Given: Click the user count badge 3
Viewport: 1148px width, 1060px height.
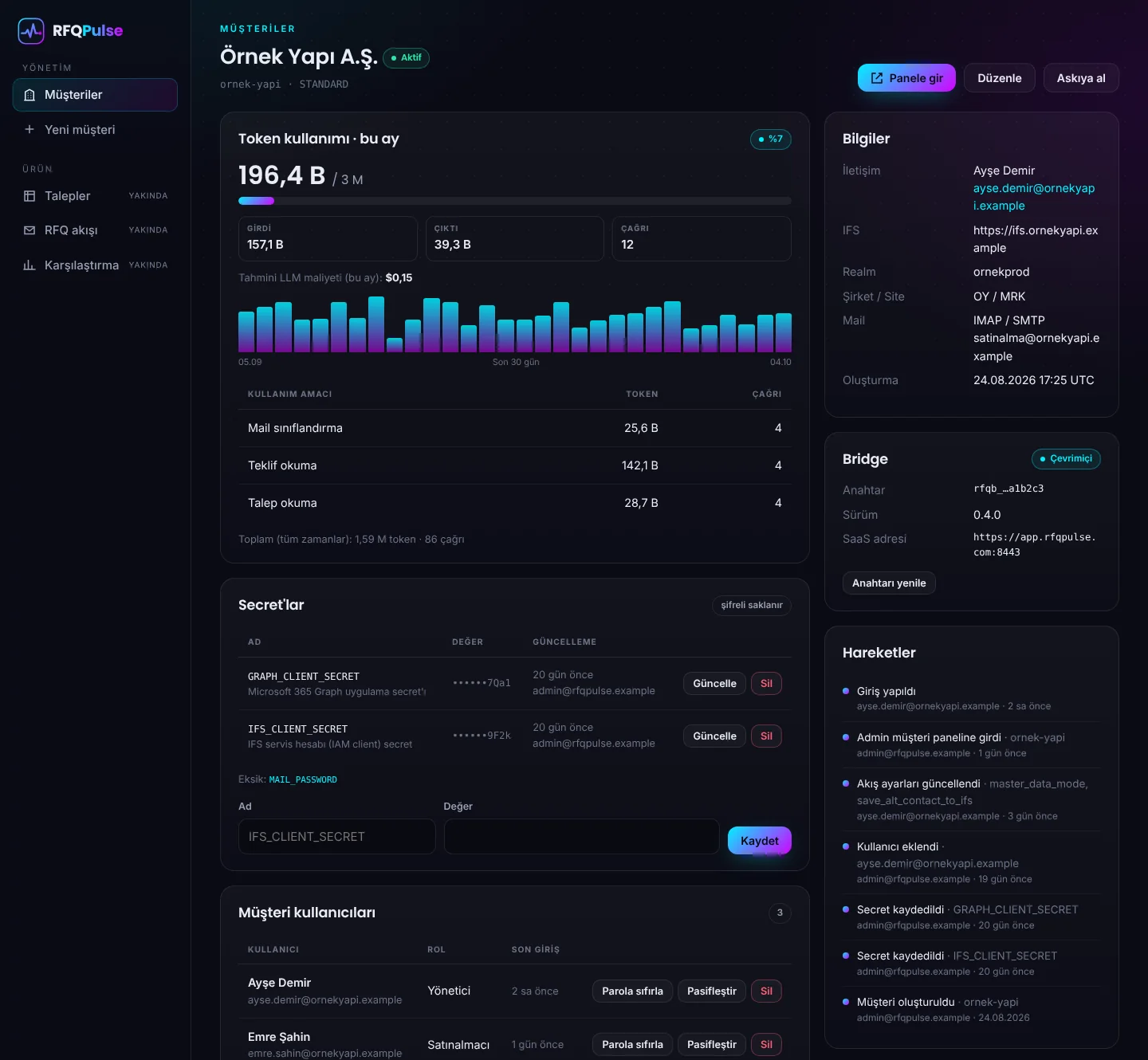Looking at the screenshot, I should [780, 913].
